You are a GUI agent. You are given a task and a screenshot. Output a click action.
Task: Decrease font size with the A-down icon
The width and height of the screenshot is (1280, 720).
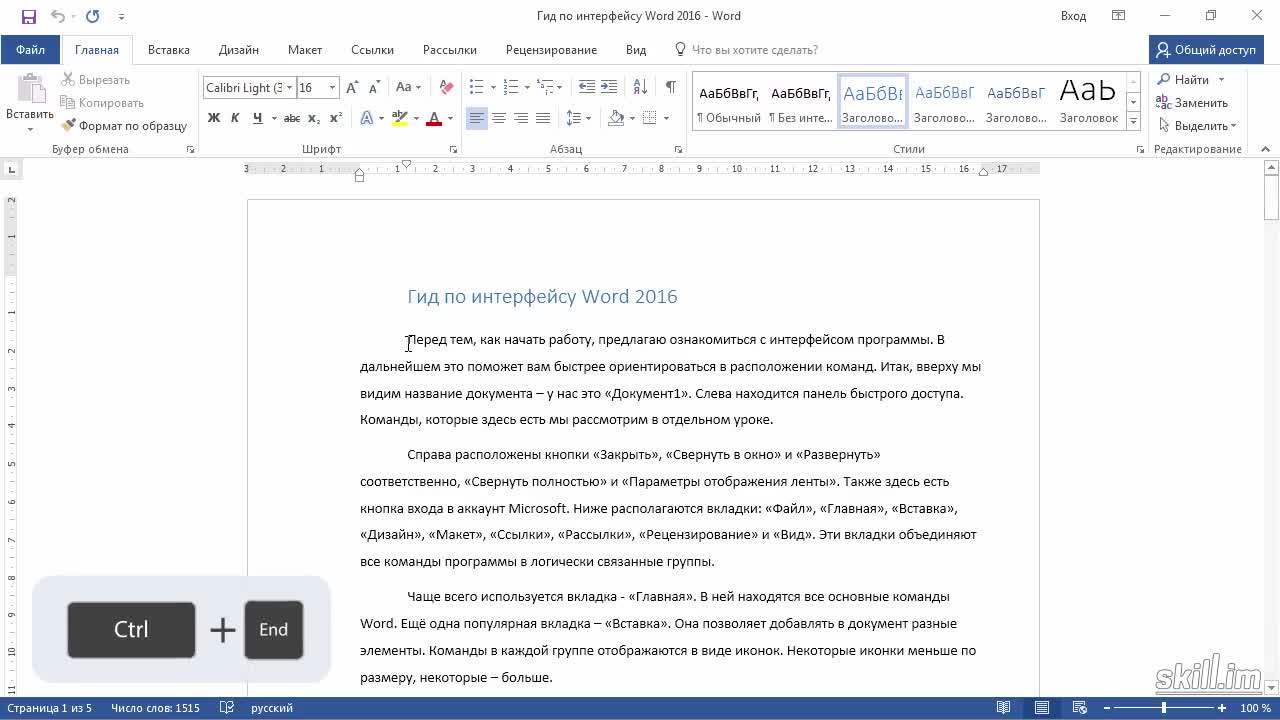[373, 88]
